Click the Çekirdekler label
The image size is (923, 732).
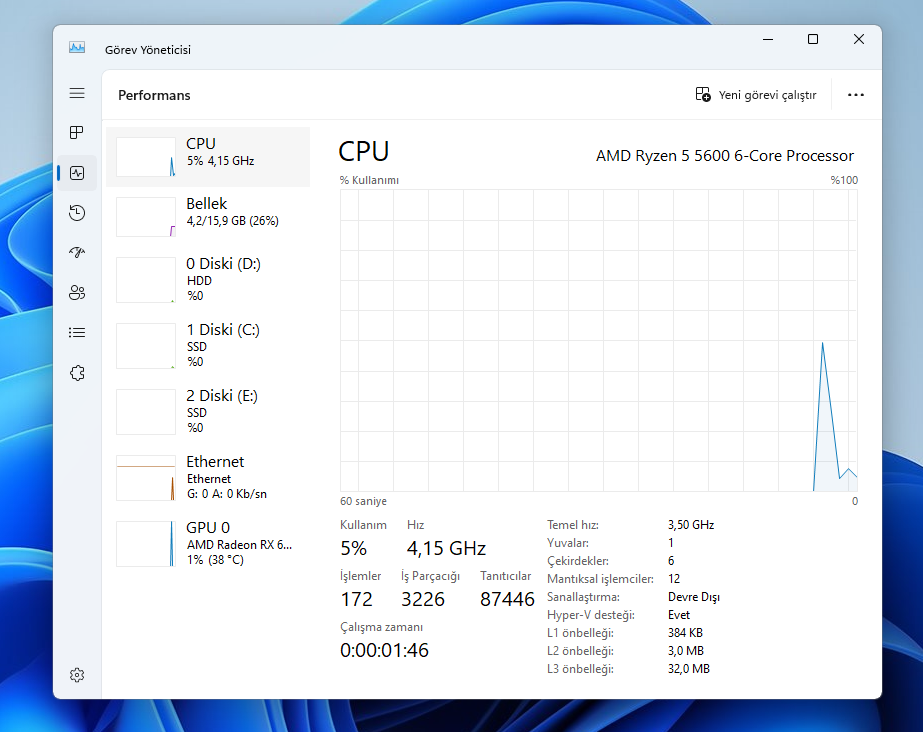pos(578,561)
